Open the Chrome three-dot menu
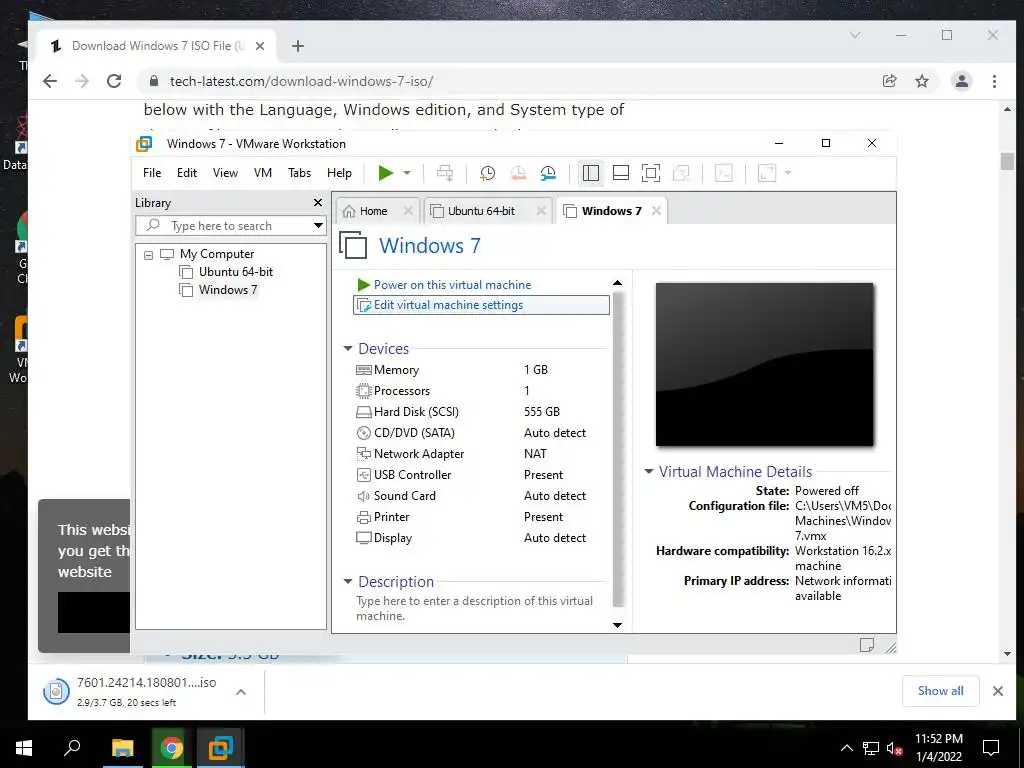This screenshot has width=1024, height=768. (x=994, y=81)
